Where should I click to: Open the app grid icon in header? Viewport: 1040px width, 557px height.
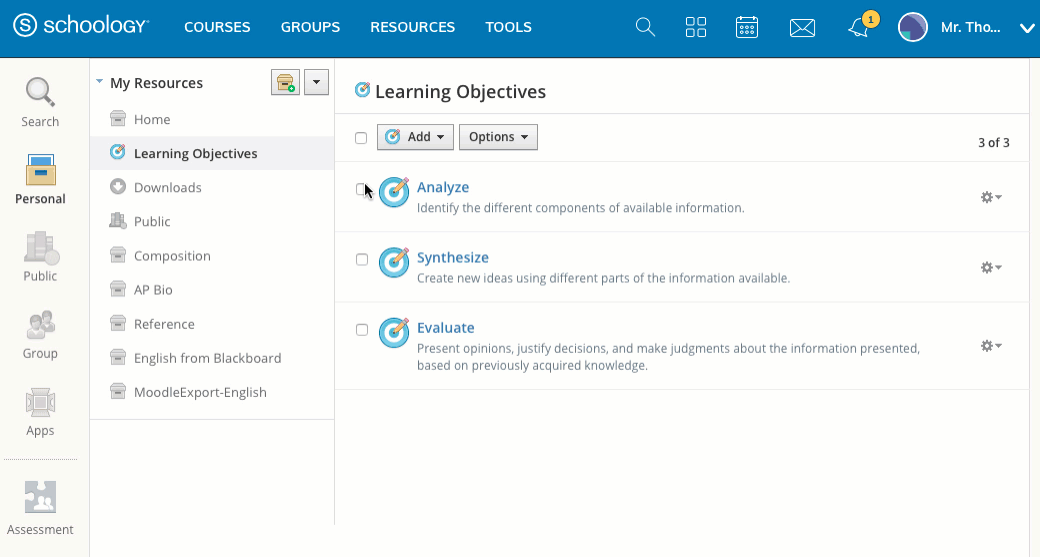(x=696, y=27)
